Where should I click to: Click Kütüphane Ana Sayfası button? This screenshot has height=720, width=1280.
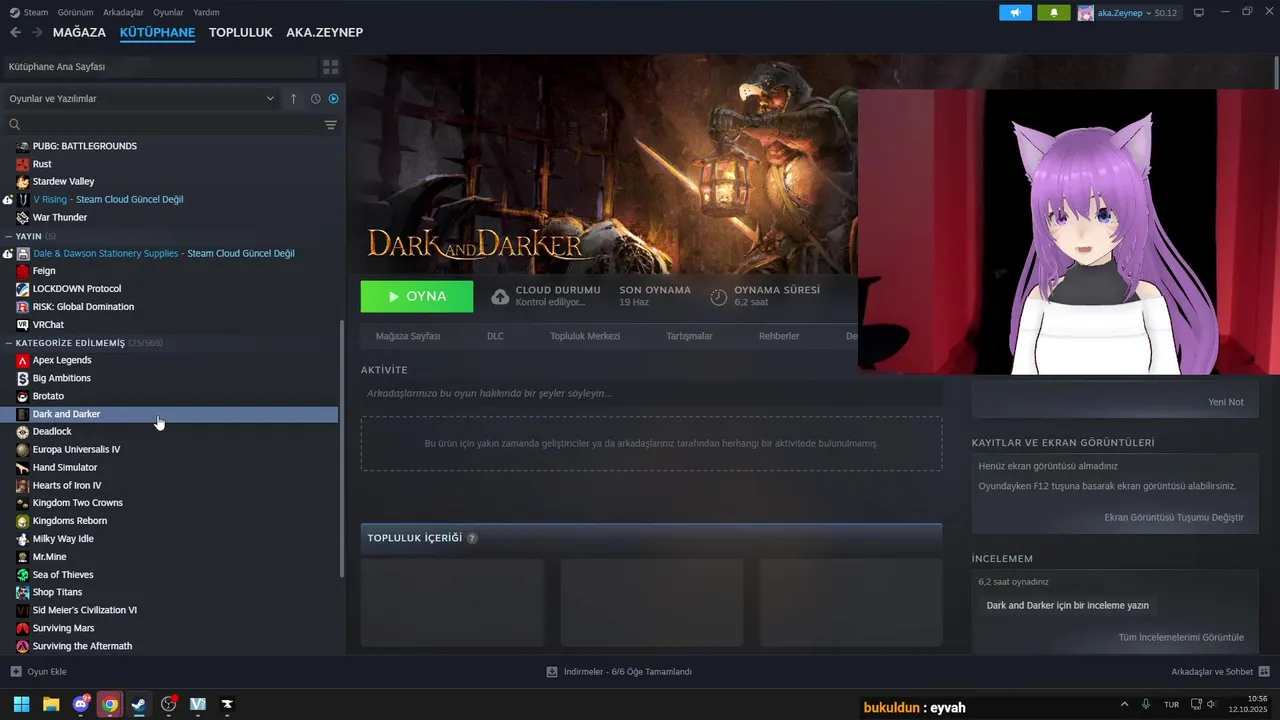[158, 67]
